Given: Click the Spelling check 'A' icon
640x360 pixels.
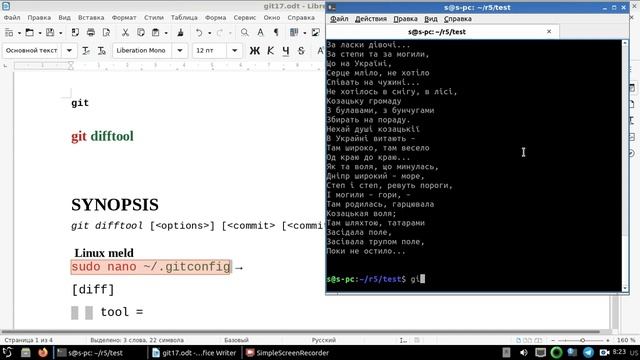Looking at the screenshot, I should click(x=260, y=33).
